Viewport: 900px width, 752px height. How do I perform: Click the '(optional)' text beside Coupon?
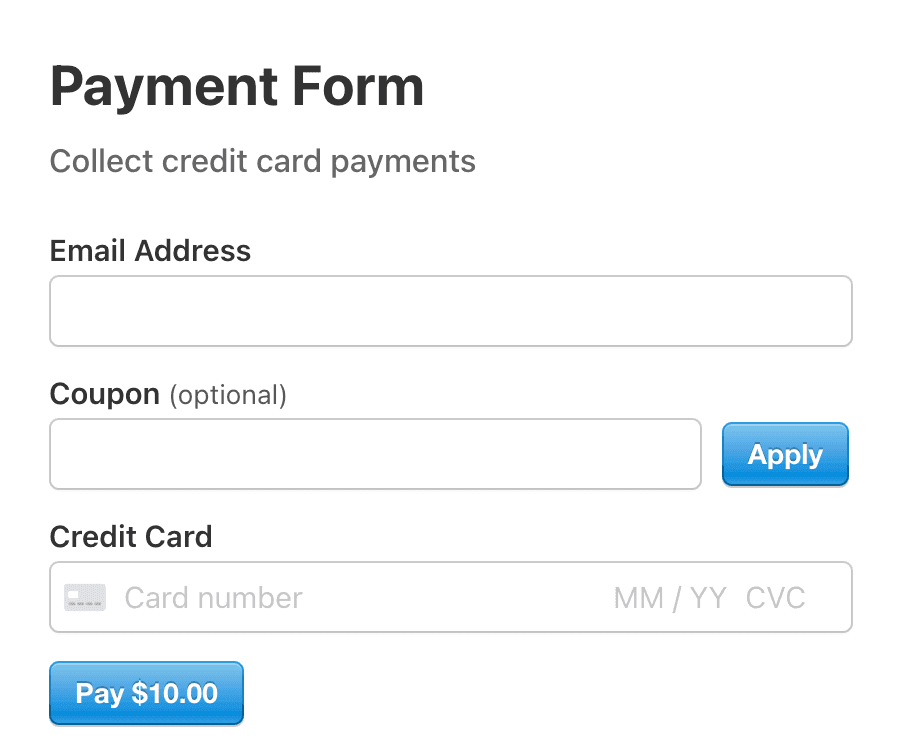point(228,395)
